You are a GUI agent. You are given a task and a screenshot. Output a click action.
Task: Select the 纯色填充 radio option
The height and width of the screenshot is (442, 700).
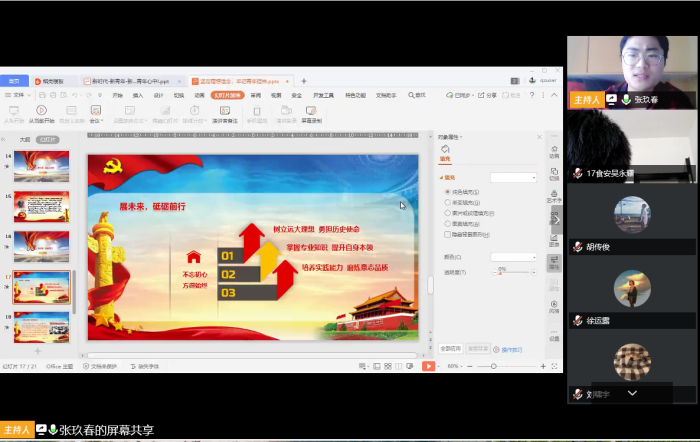pos(446,191)
